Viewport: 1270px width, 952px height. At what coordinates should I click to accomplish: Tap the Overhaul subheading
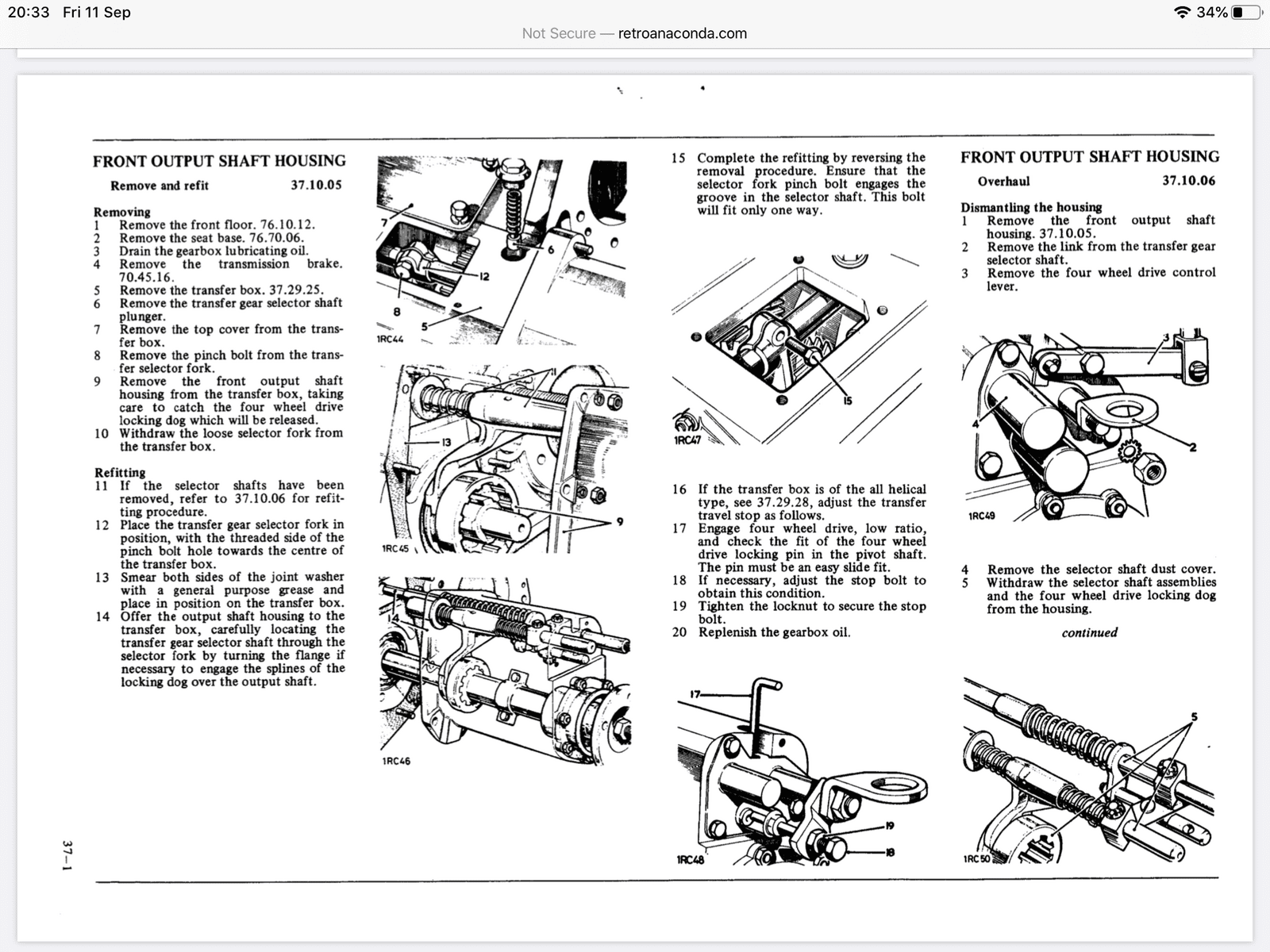[x=1004, y=181]
